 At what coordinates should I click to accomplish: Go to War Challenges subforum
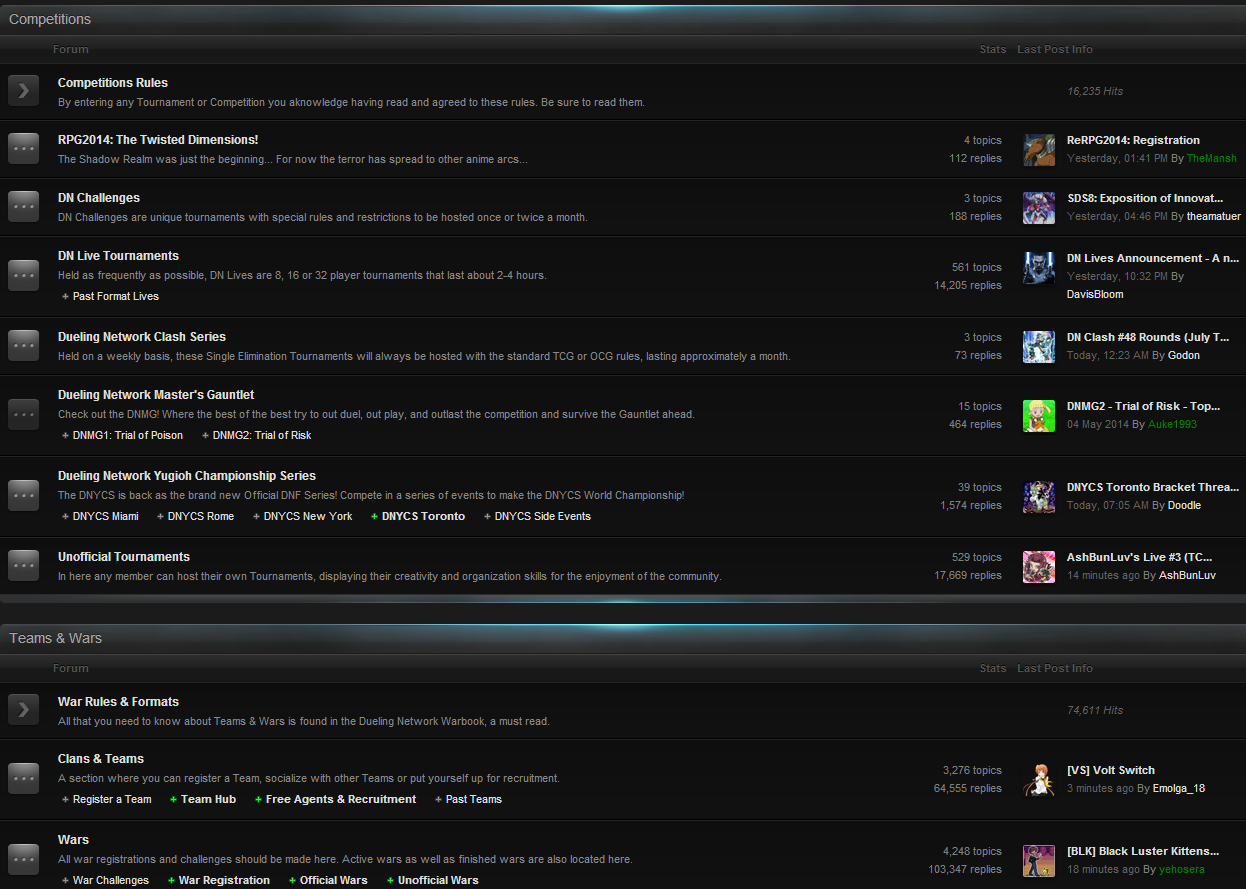(x=111, y=880)
